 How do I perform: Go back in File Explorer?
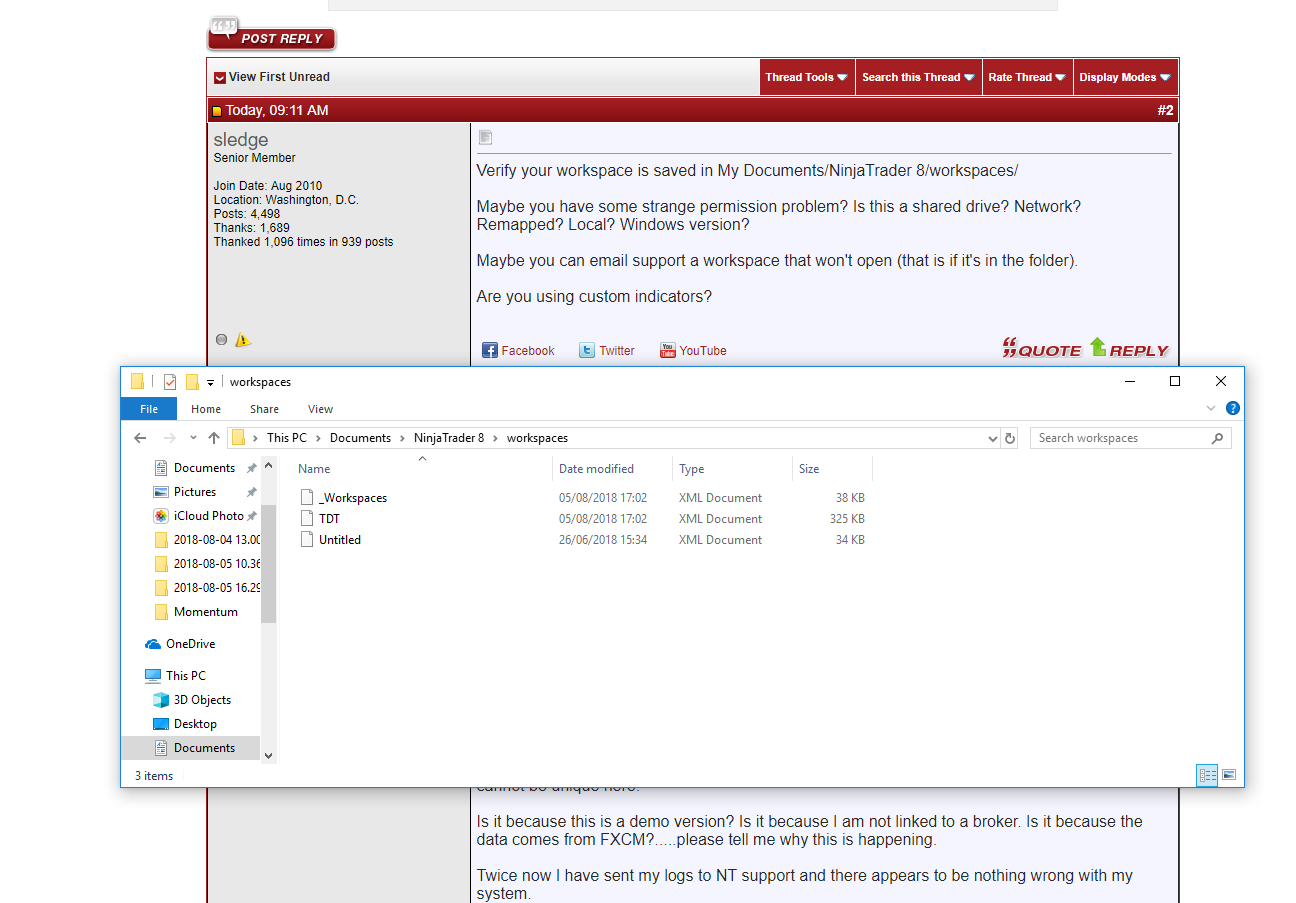click(140, 438)
